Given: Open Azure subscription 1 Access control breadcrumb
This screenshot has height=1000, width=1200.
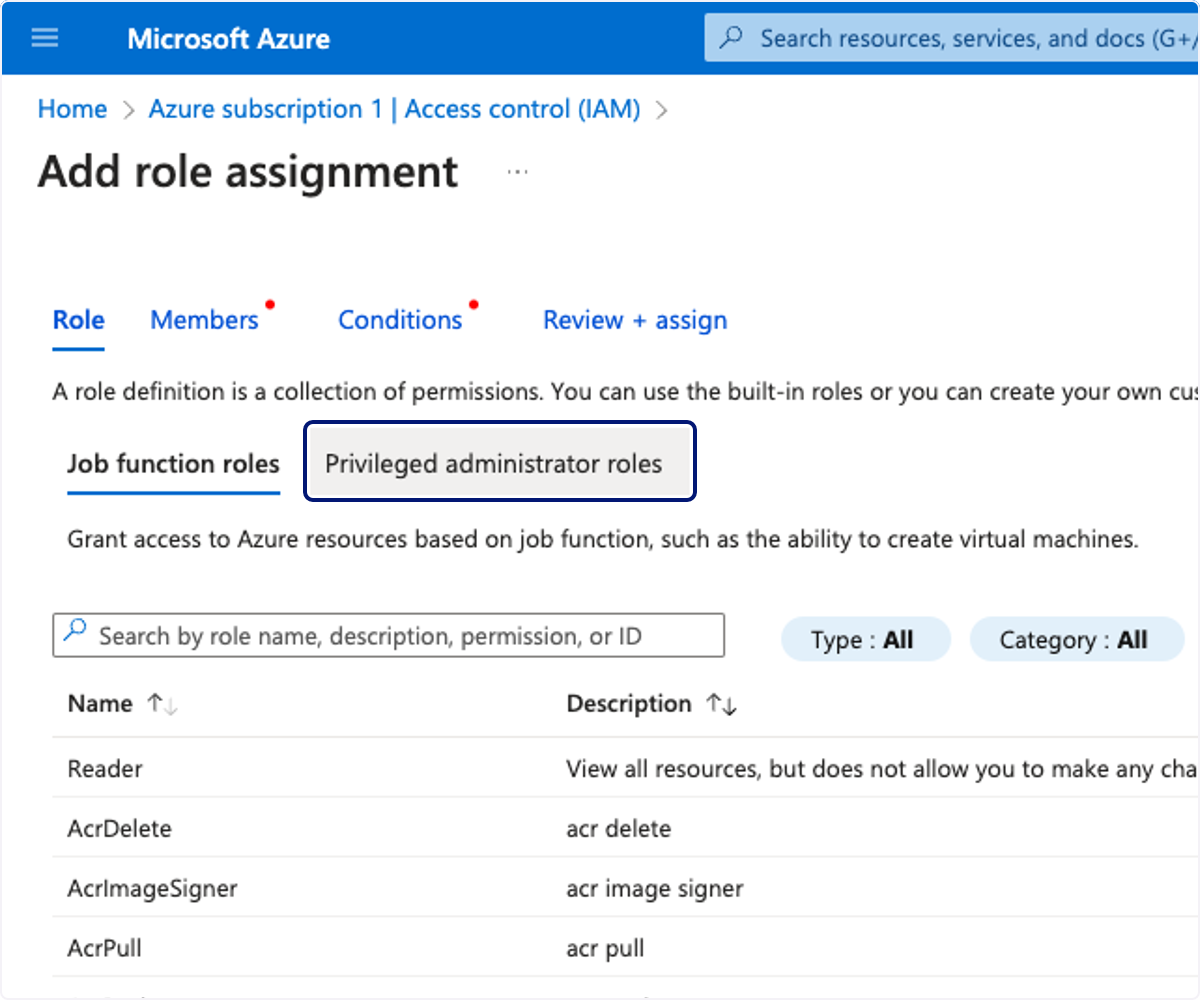Looking at the screenshot, I should coord(395,109).
